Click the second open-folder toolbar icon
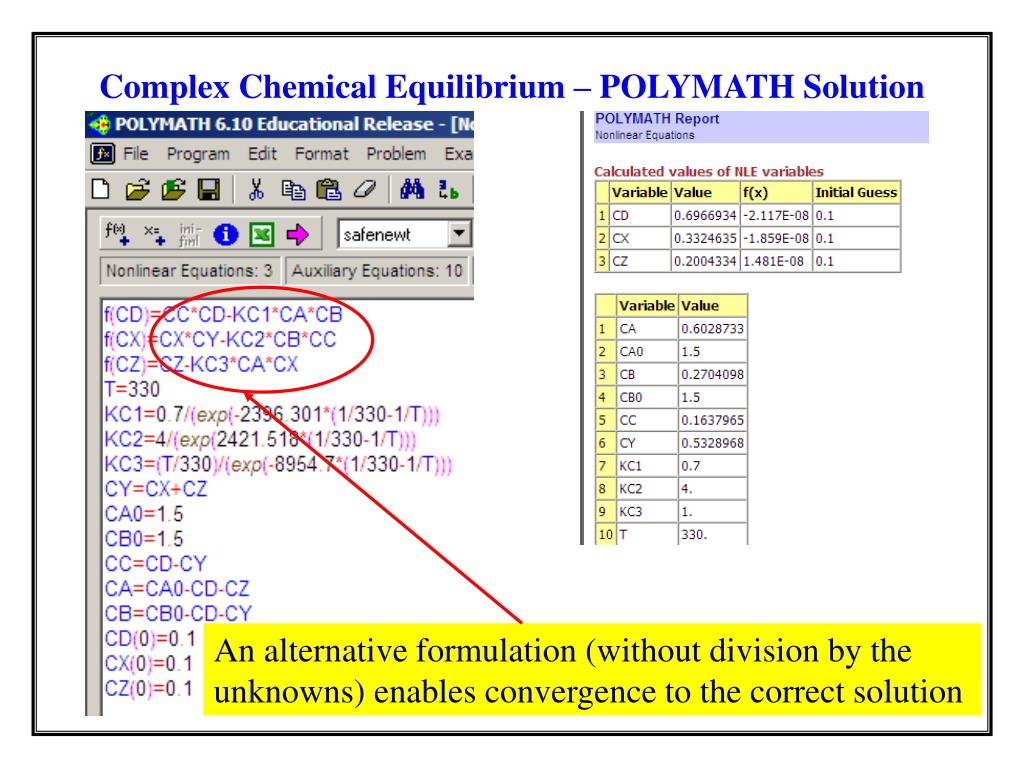1024x768 pixels. click(x=173, y=189)
